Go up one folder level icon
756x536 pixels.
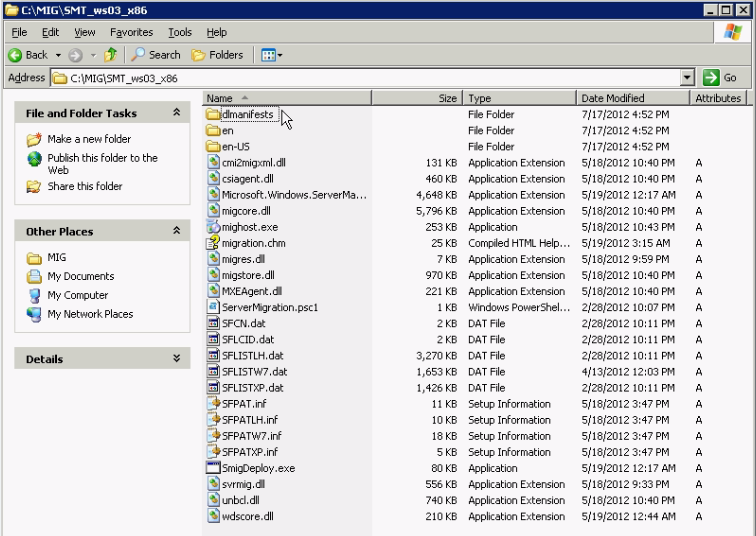111,55
